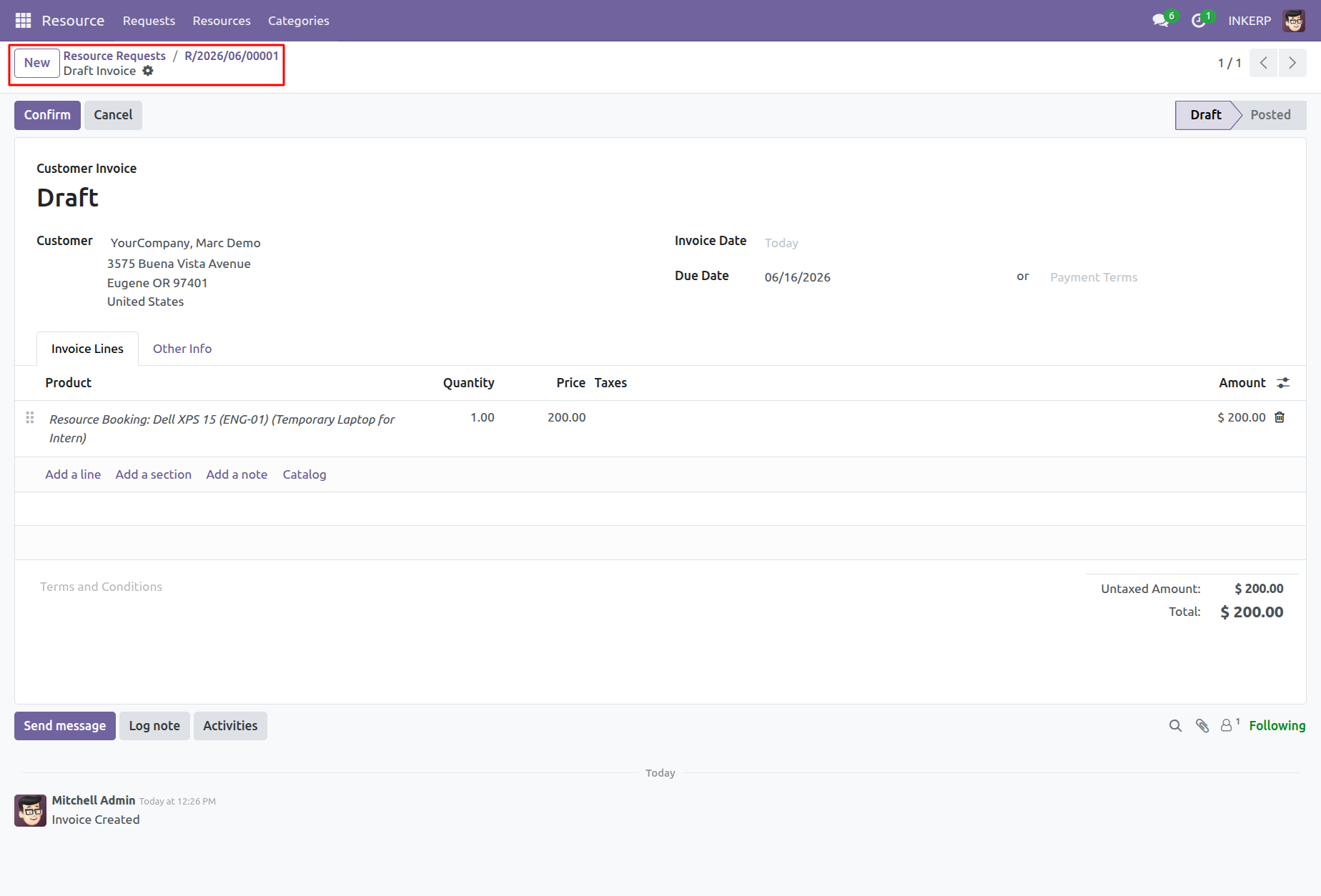This screenshot has width=1321, height=896.
Task: Delete the Dell XPS 15 invoice line
Action: point(1280,417)
